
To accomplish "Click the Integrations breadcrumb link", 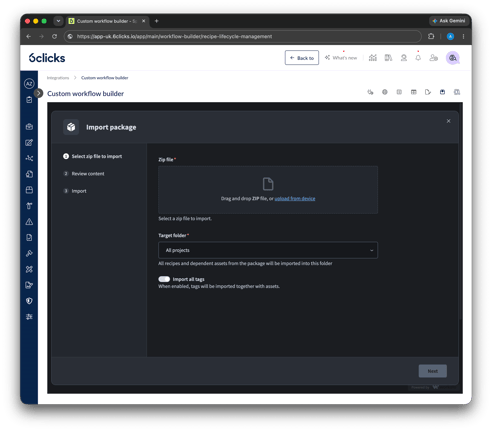I will [x=58, y=78].
